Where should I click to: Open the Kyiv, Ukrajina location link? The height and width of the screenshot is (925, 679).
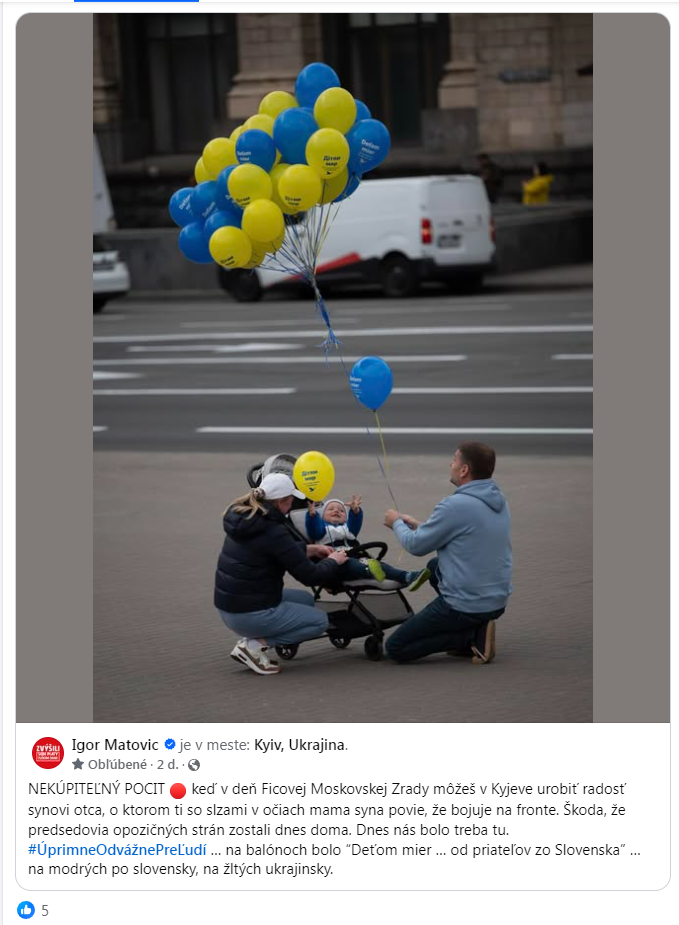299,745
